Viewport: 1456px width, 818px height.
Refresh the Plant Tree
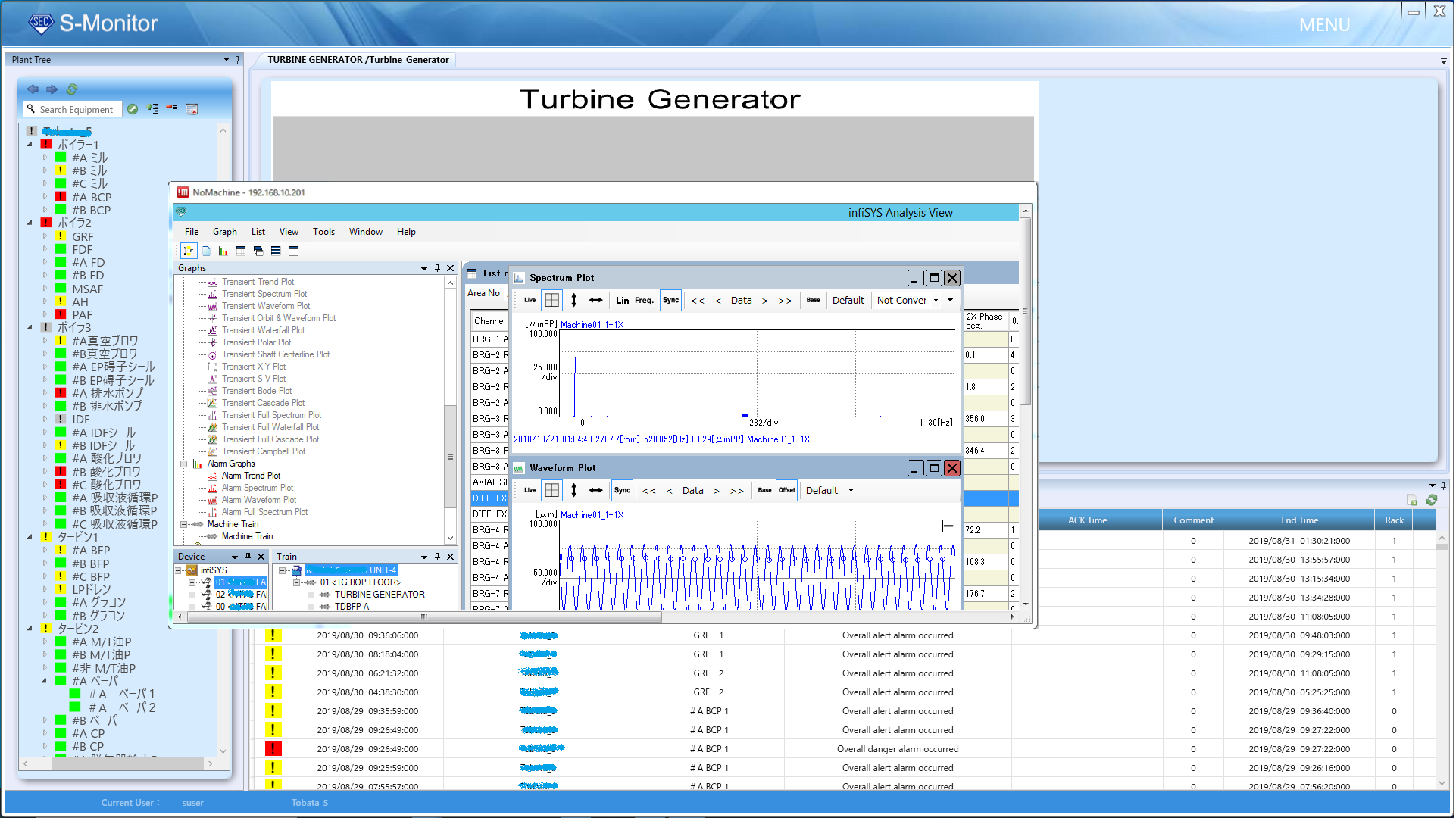72,89
